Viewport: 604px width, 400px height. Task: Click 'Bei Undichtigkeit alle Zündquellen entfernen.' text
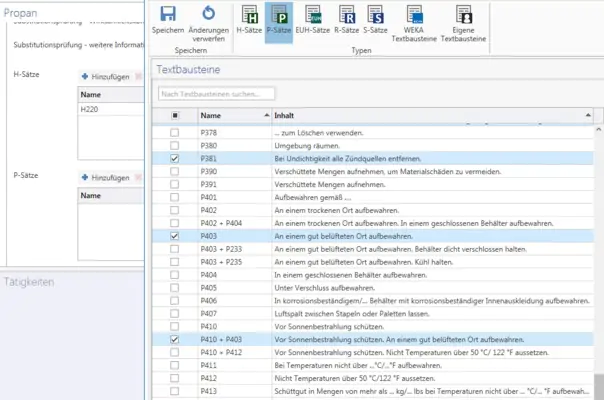point(347,158)
